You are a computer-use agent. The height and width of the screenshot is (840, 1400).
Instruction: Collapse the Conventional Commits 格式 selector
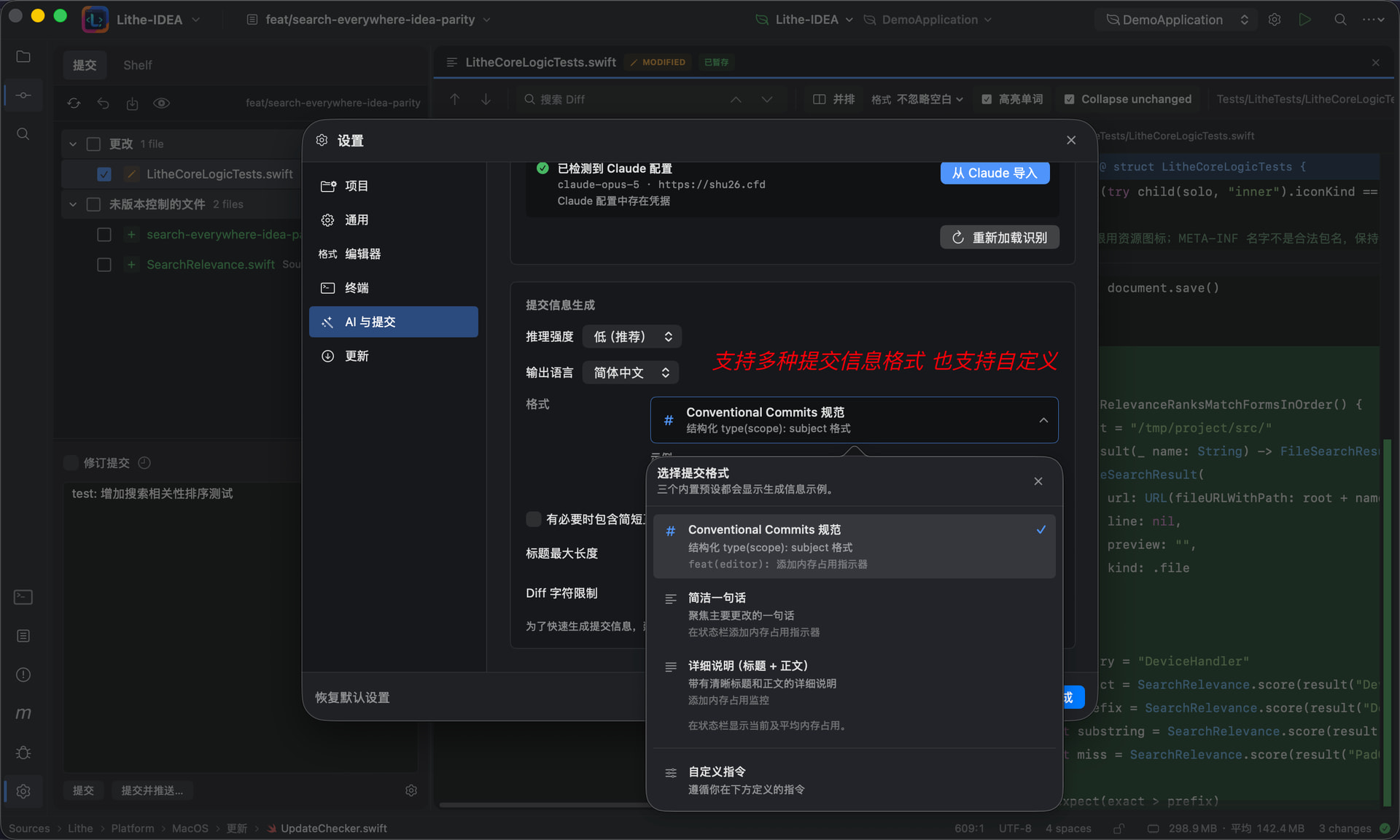[x=854, y=420]
